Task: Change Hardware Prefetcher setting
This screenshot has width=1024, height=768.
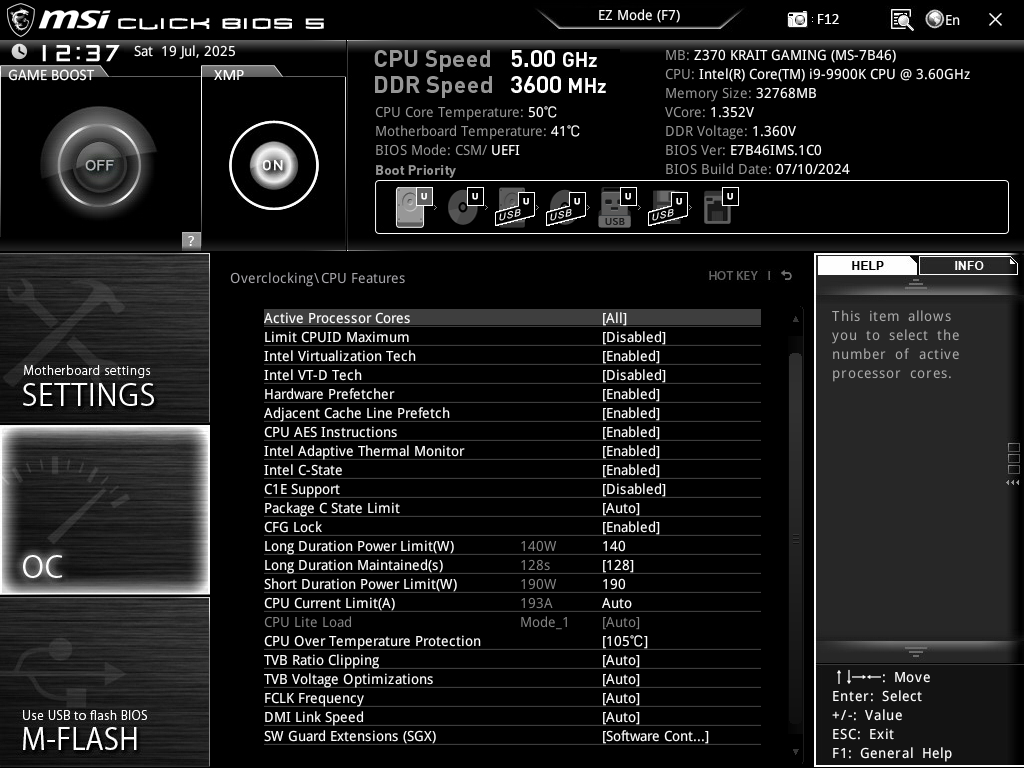Action: [x=512, y=394]
